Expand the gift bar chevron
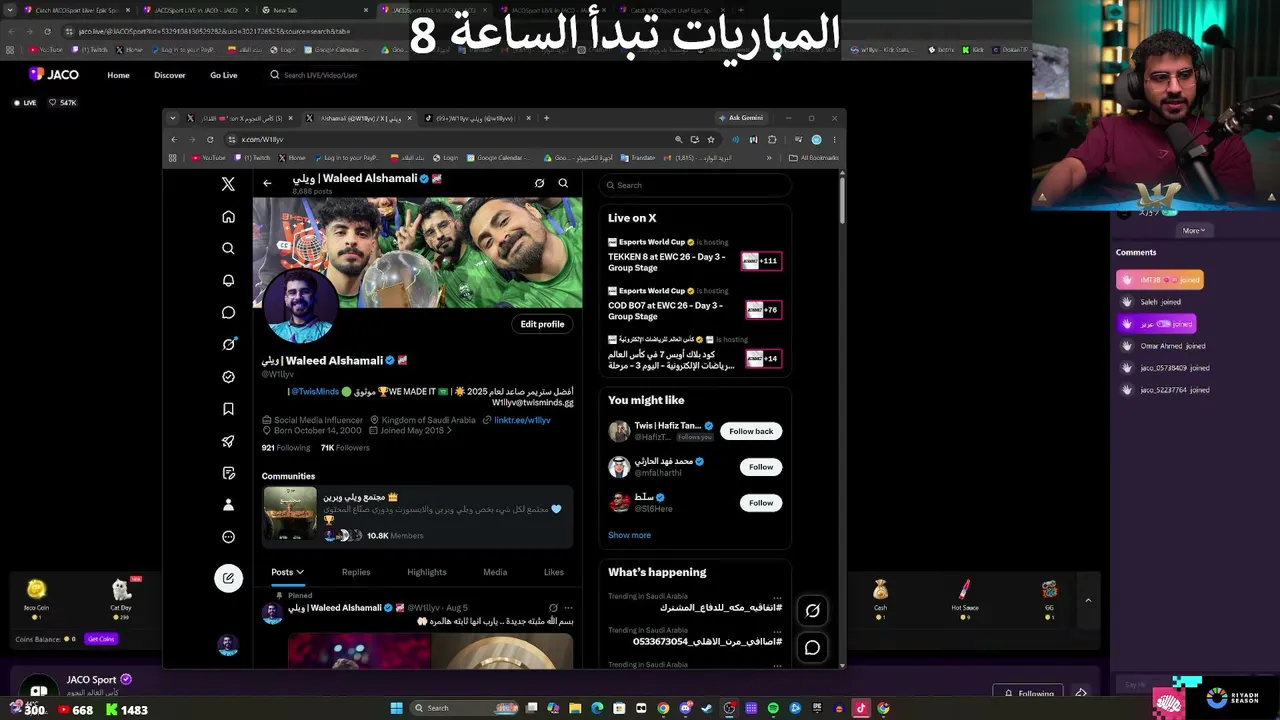The height and width of the screenshot is (720, 1280). pos(1088,600)
